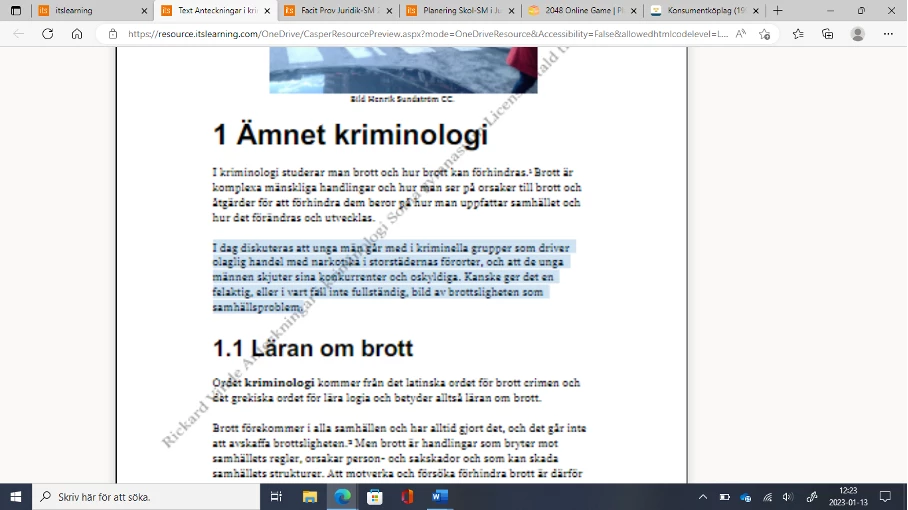Click the caption Bild Henrik Sundström CC
The height and width of the screenshot is (510, 908).
[402, 99]
